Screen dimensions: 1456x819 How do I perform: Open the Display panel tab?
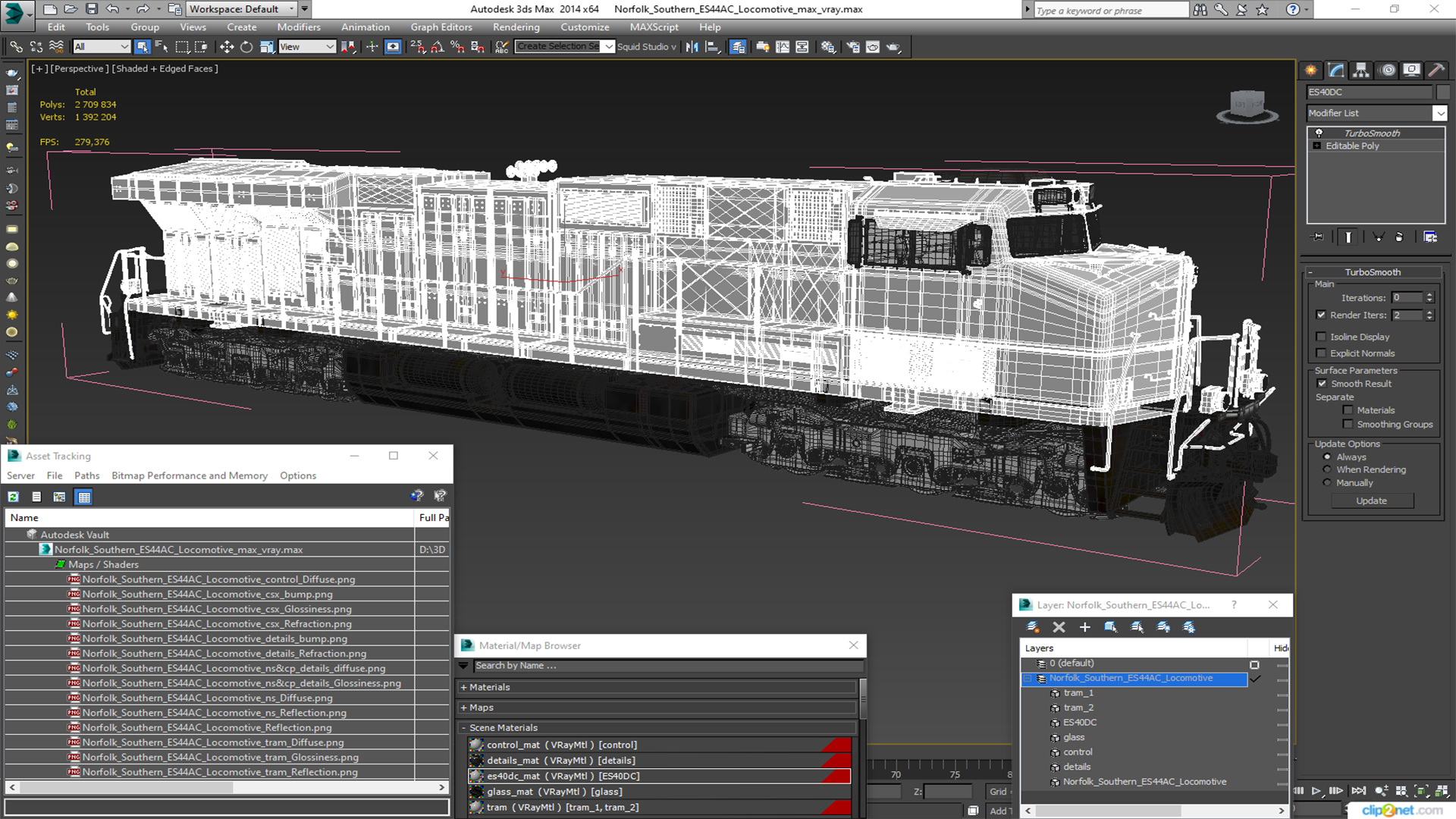1412,71
